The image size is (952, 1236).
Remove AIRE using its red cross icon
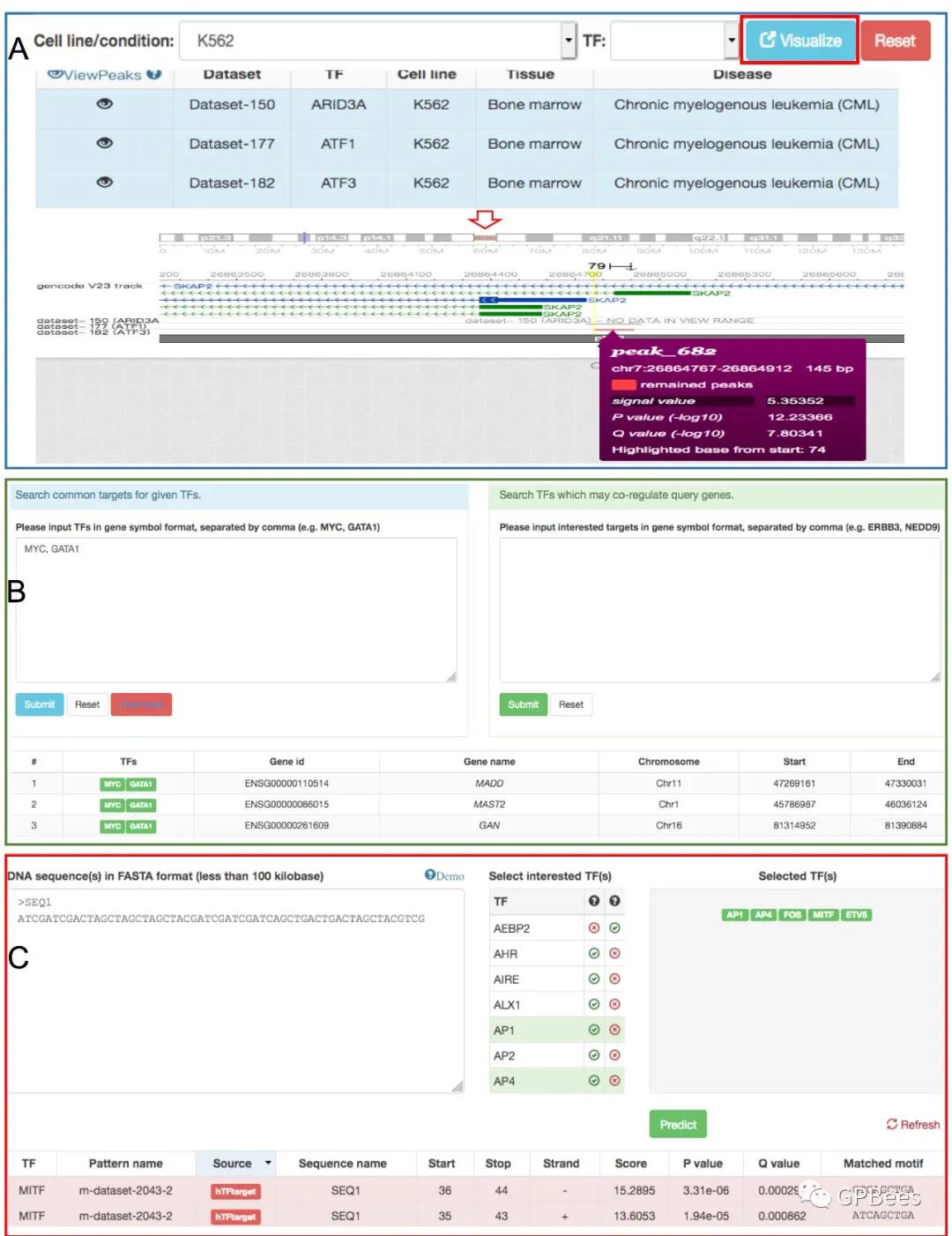614,979
